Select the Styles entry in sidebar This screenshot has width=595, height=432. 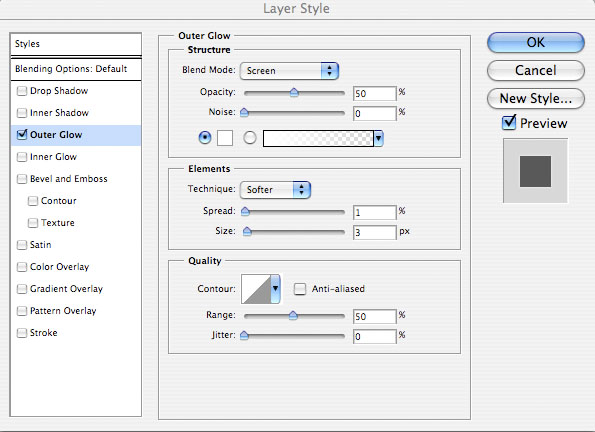[x=76, y=44]
